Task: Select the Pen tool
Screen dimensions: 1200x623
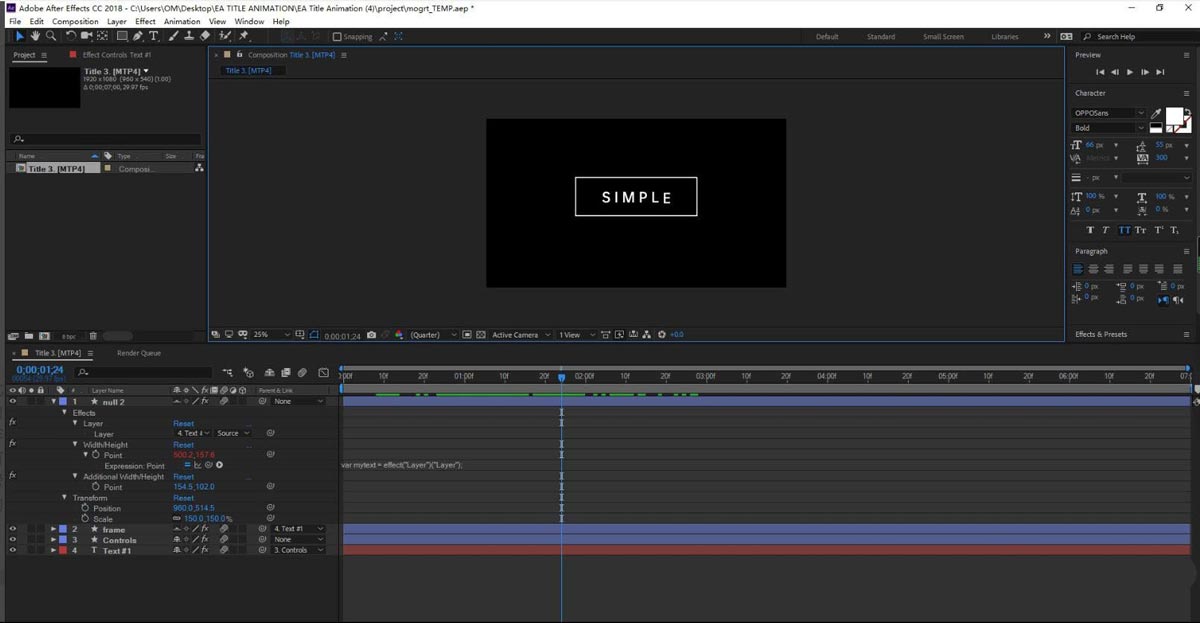Action: 138,36
